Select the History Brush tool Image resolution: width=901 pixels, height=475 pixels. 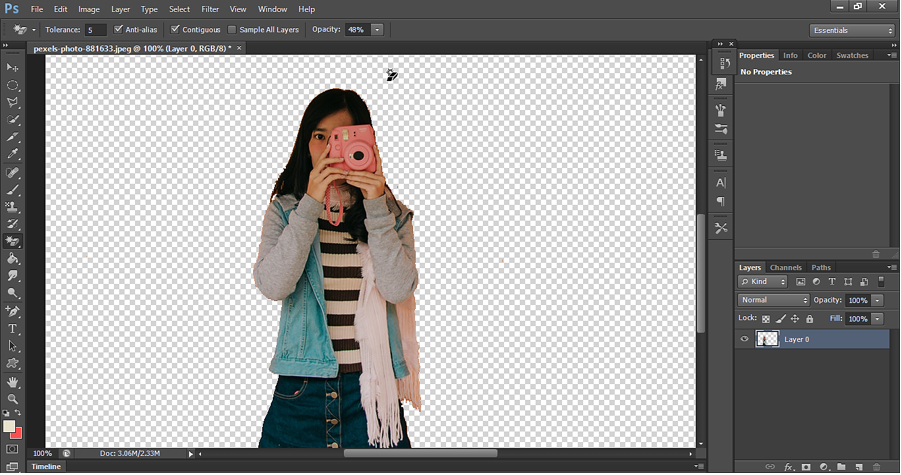(12, 224)
